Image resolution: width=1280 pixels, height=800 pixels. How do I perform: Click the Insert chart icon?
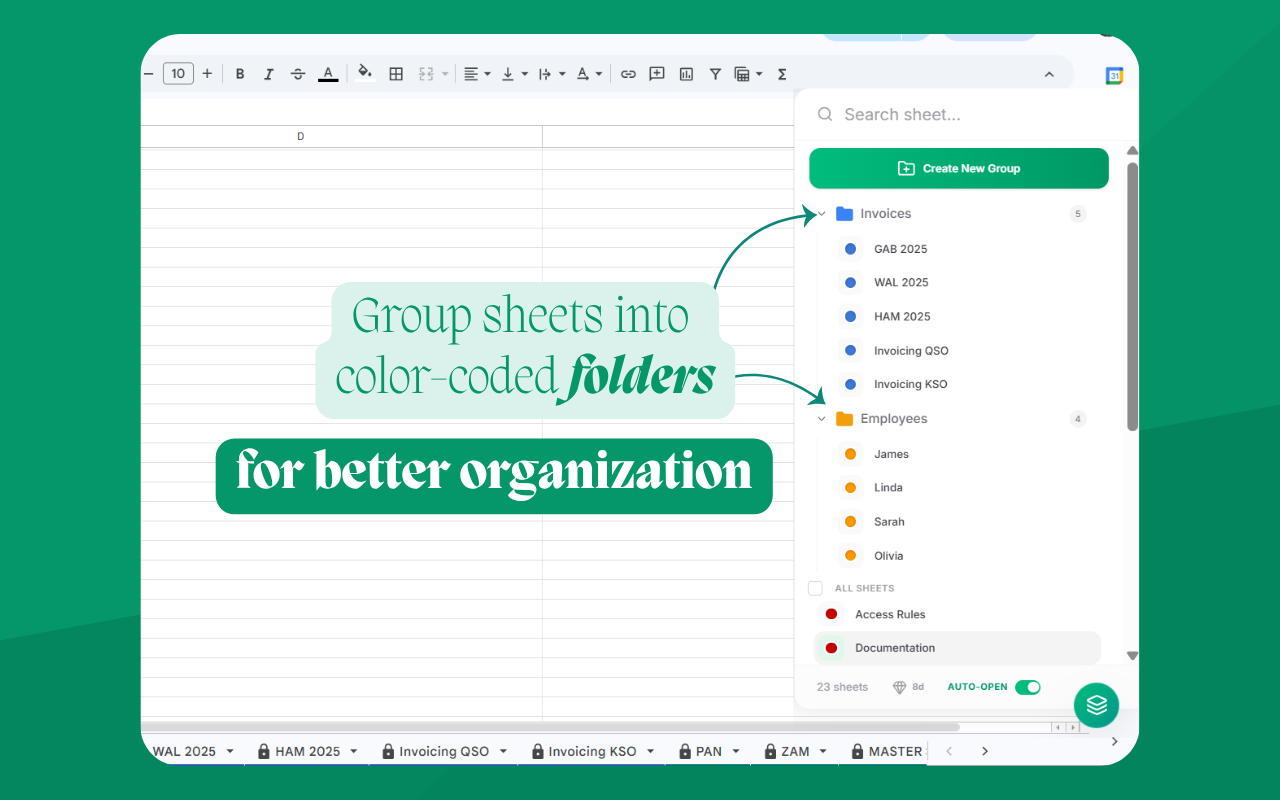point(686,73)
